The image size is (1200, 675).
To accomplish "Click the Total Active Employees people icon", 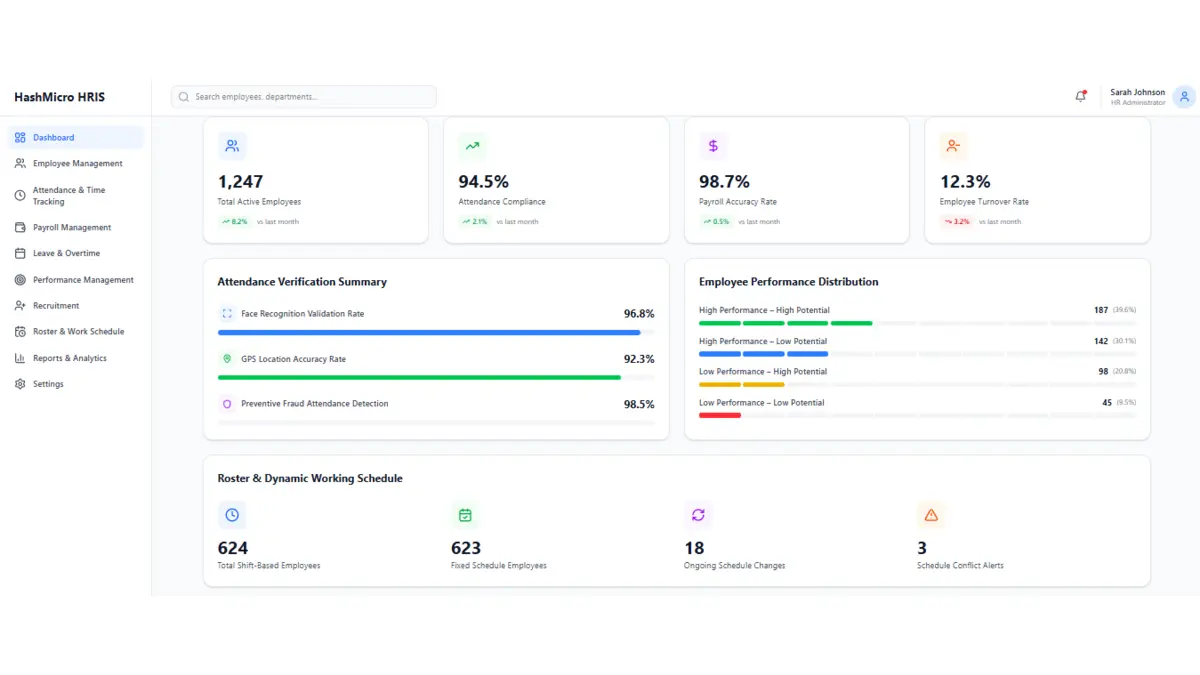I will click(x=232, y=146).
